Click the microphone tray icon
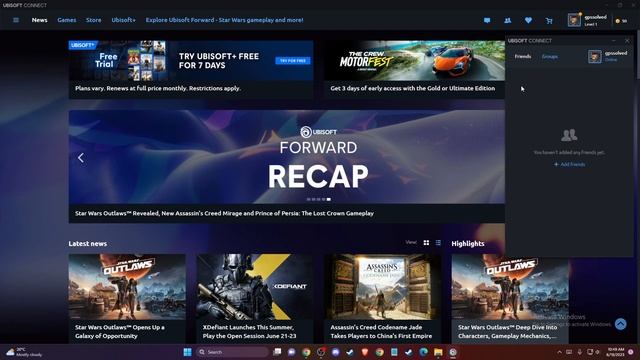 (x=580, y=352)
